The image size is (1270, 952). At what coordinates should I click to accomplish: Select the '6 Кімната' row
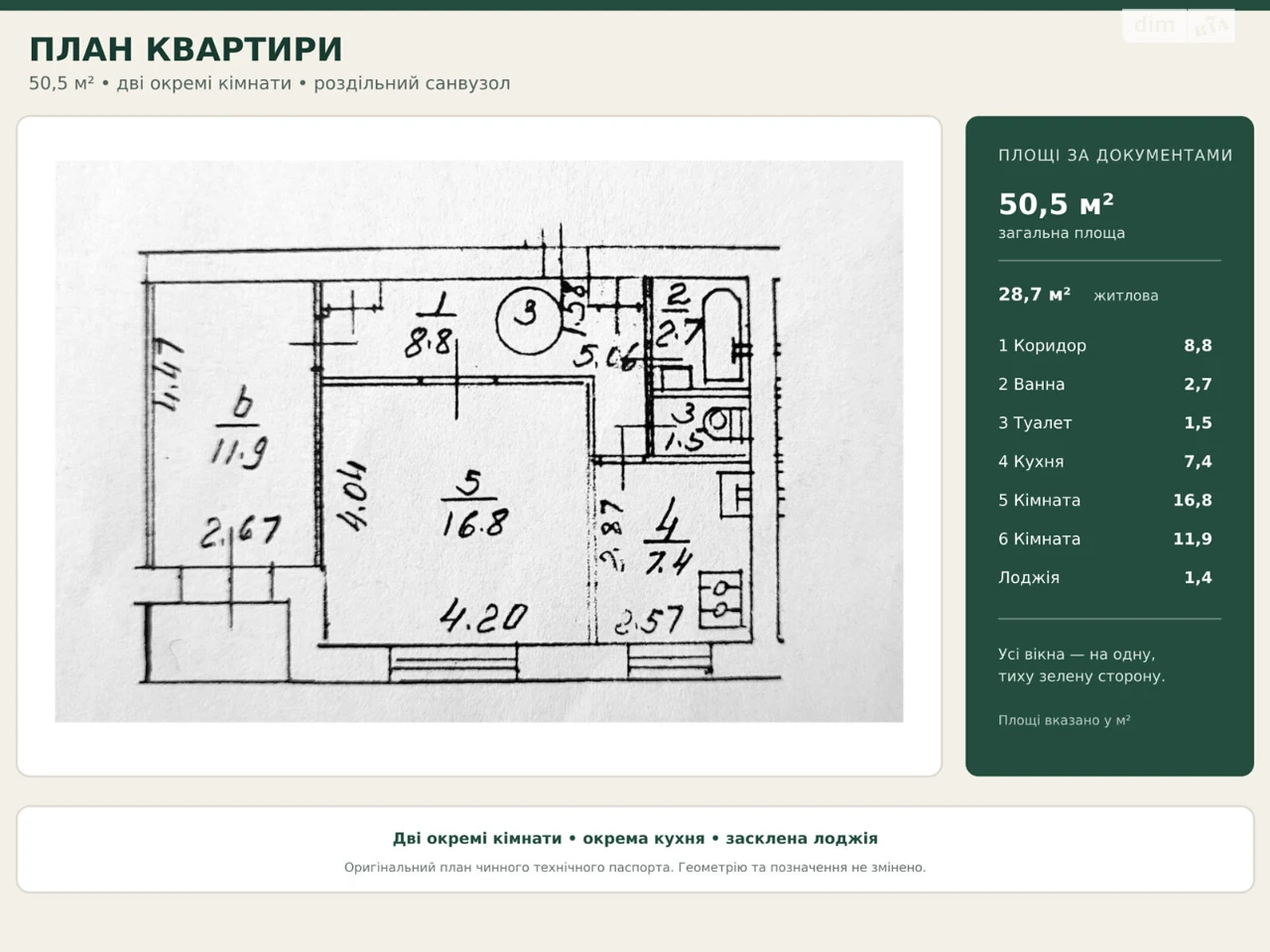[1105, 538]
